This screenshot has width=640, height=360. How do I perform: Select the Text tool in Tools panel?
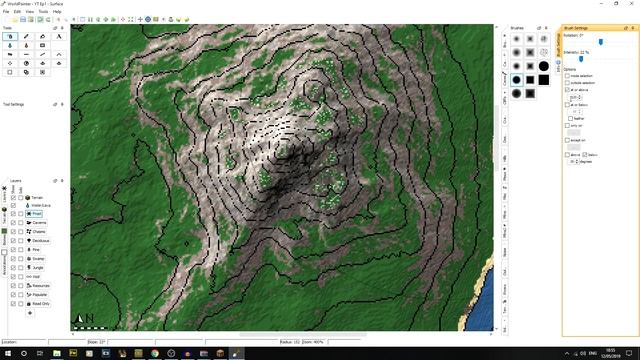pyautogui.click(x=59, y=36)
